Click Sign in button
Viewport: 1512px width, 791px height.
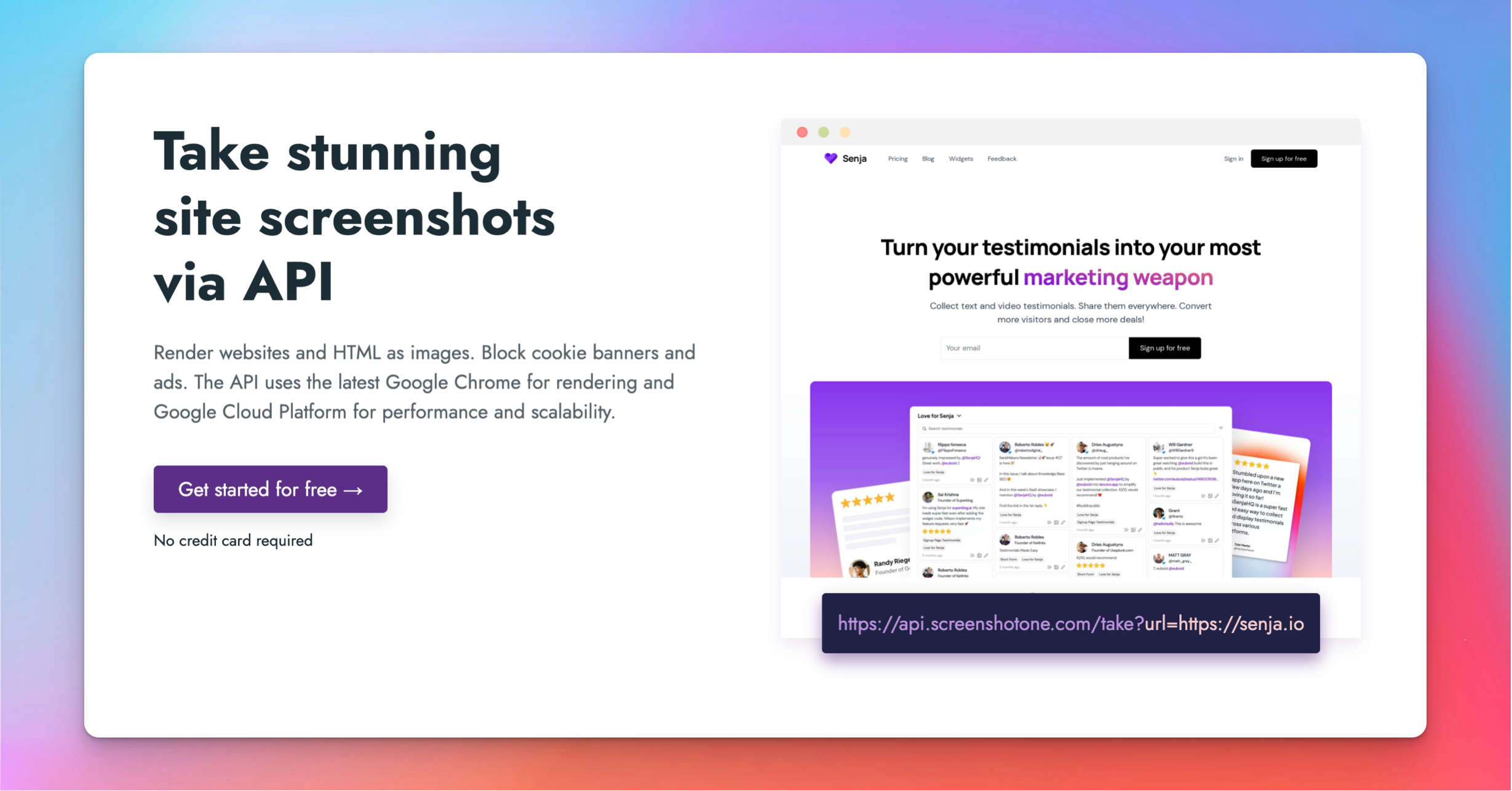(1233, 158)
